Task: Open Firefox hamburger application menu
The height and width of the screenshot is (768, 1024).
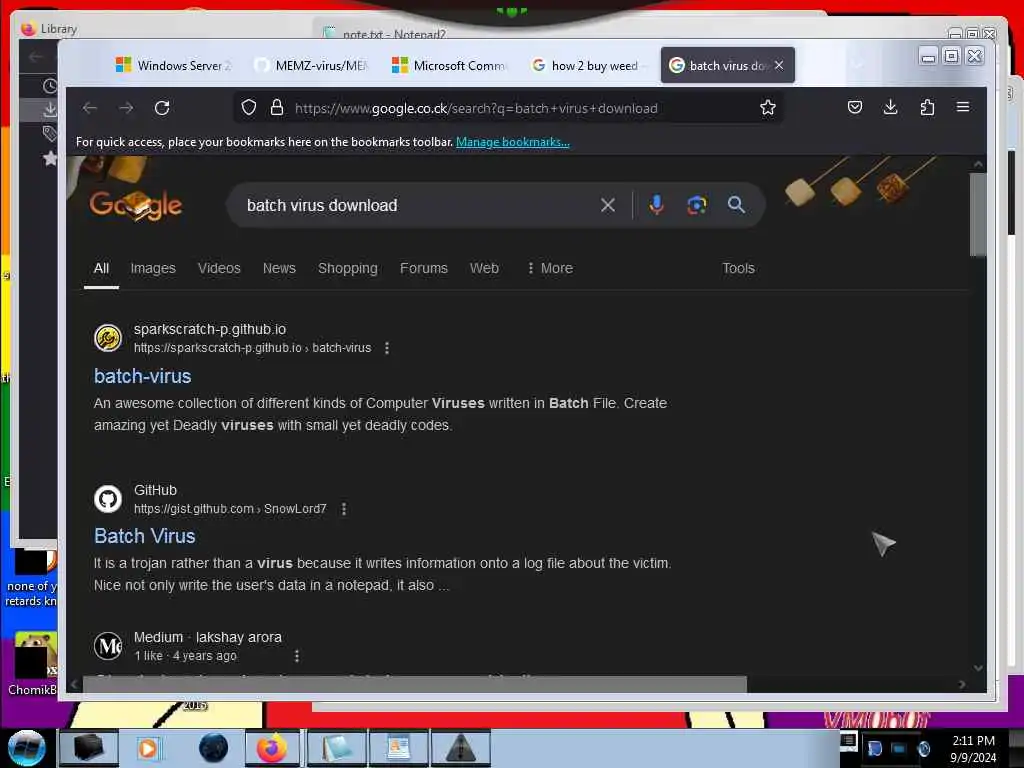Action: pos(963,107)
